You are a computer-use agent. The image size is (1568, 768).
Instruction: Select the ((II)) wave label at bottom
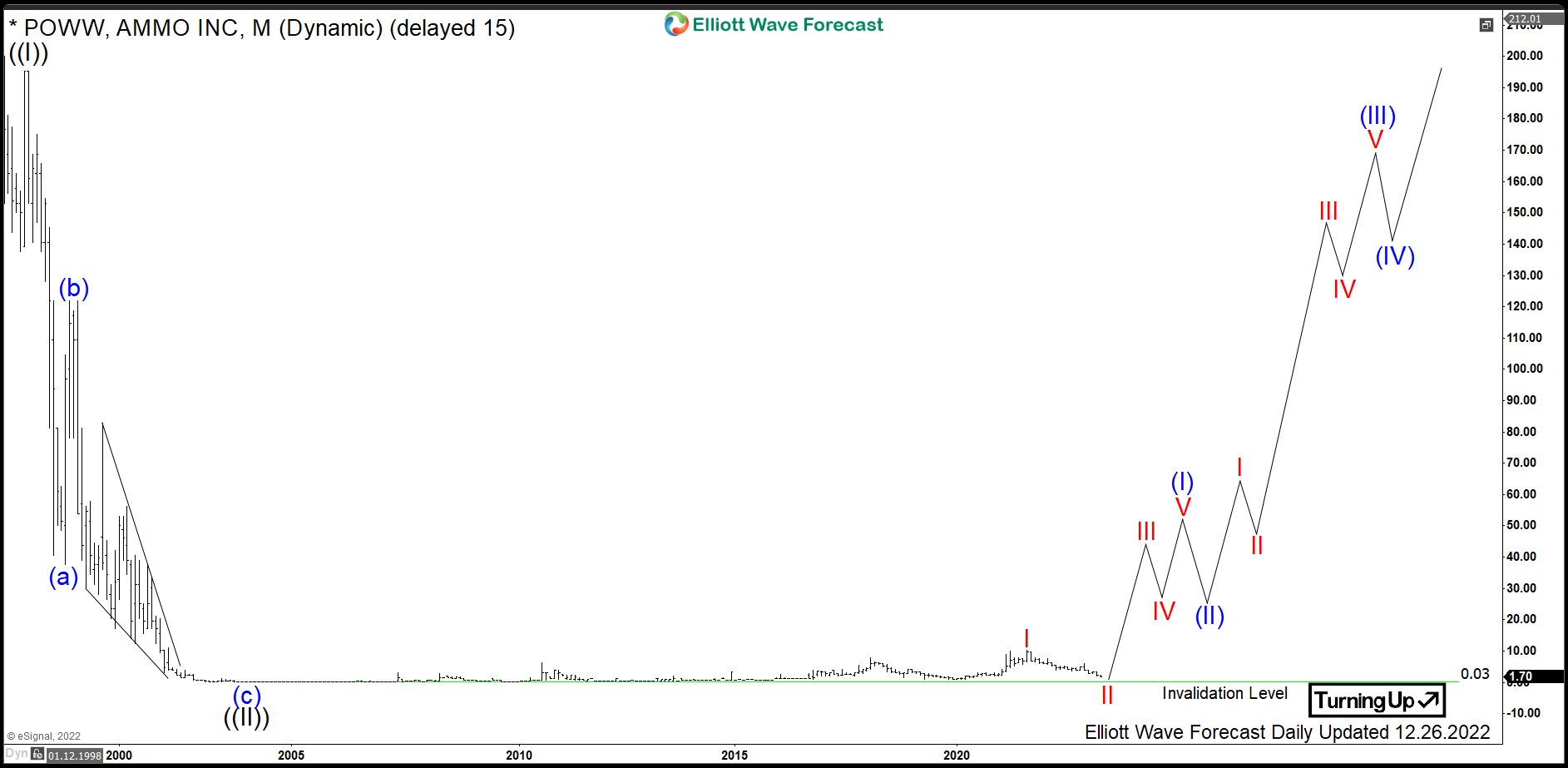[246, 716]
